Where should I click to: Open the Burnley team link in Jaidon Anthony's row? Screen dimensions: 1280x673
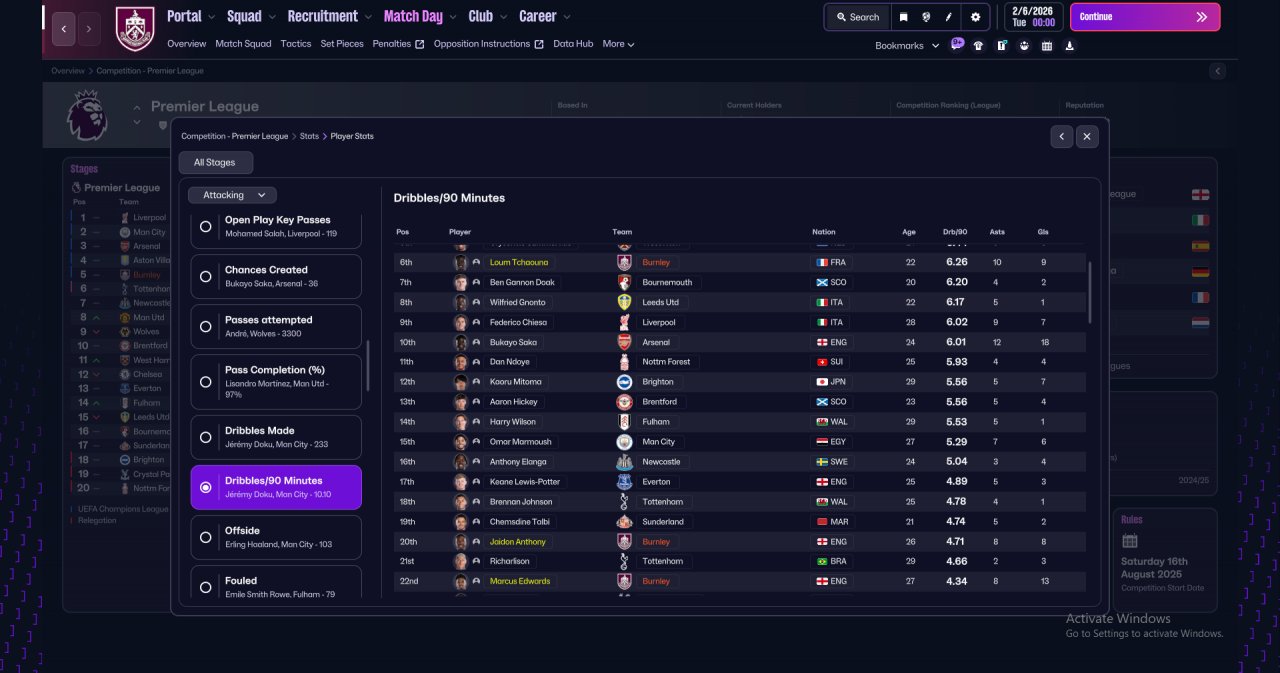[x=656, y=541]
